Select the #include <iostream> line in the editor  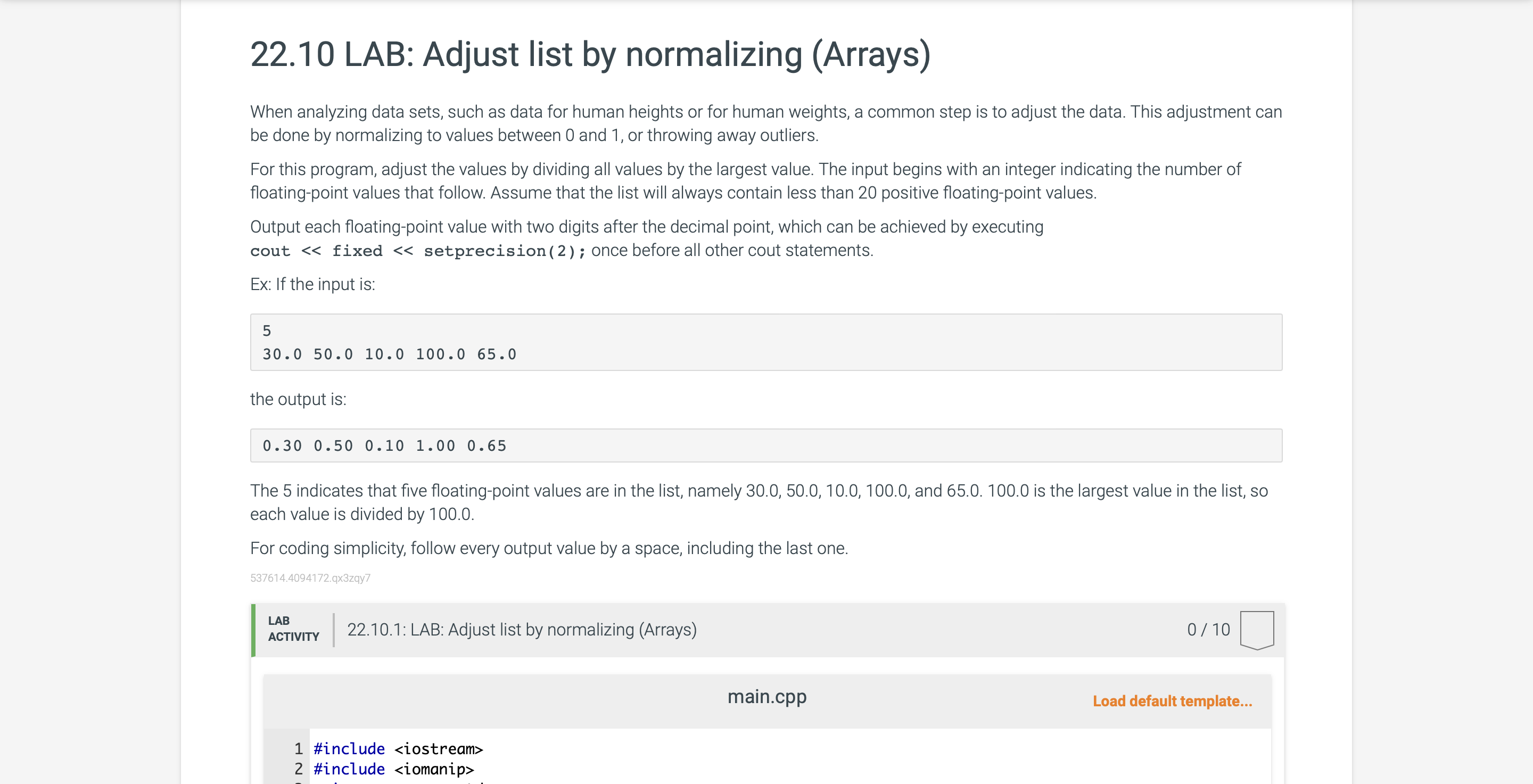pyautogui.click(x=398, y=748)
